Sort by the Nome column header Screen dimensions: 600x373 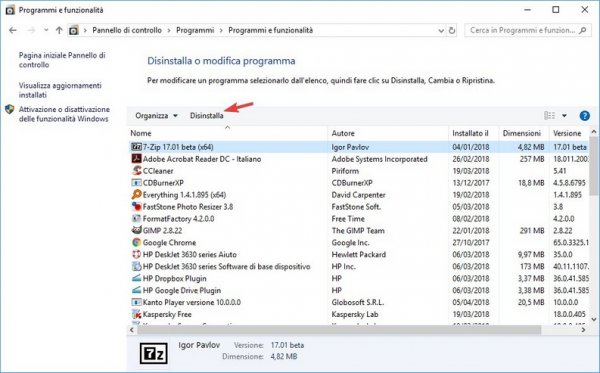coord(227,133)
